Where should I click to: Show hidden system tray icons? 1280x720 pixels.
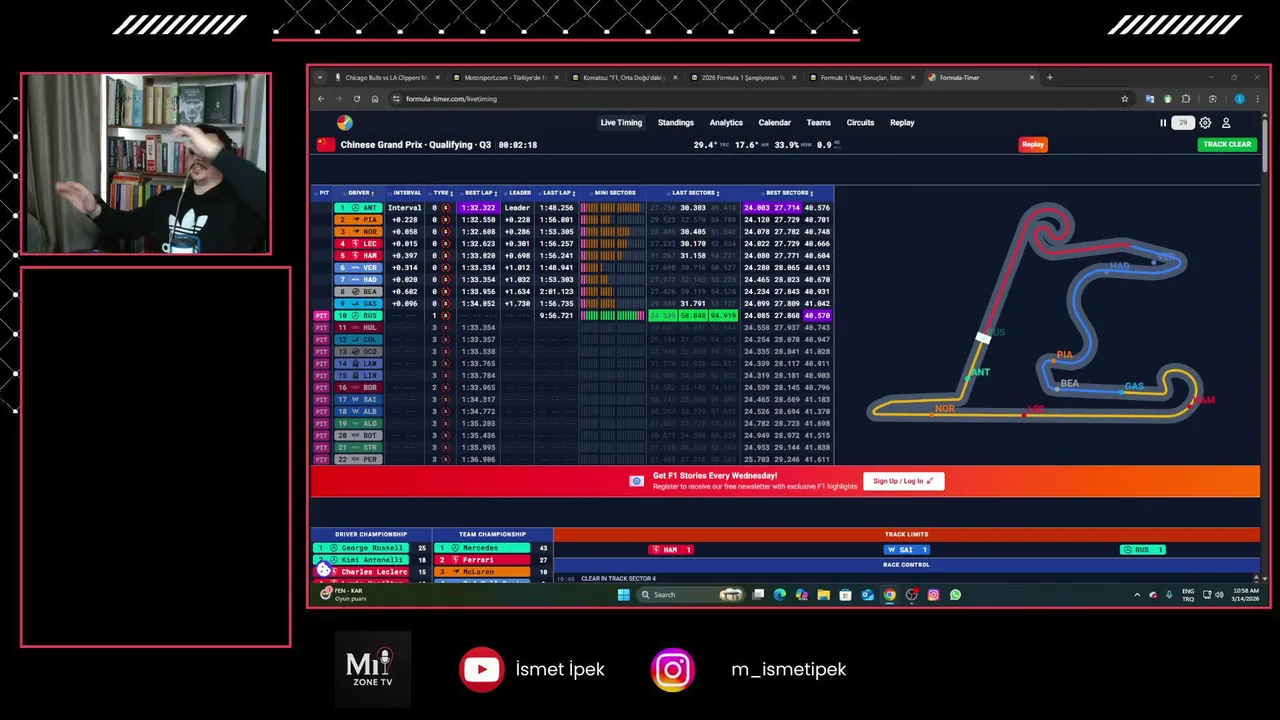(1137, 594)
